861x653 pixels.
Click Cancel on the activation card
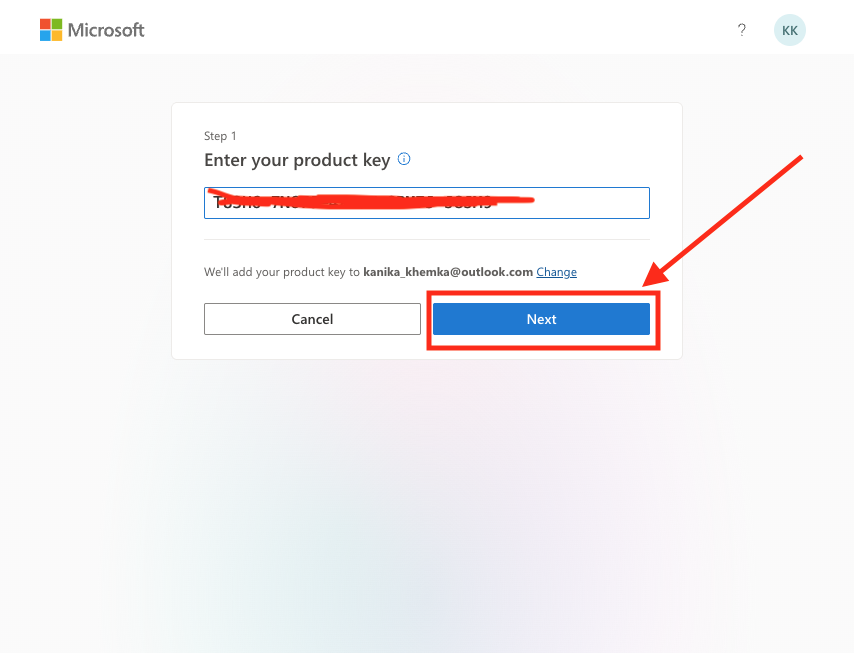311,319
